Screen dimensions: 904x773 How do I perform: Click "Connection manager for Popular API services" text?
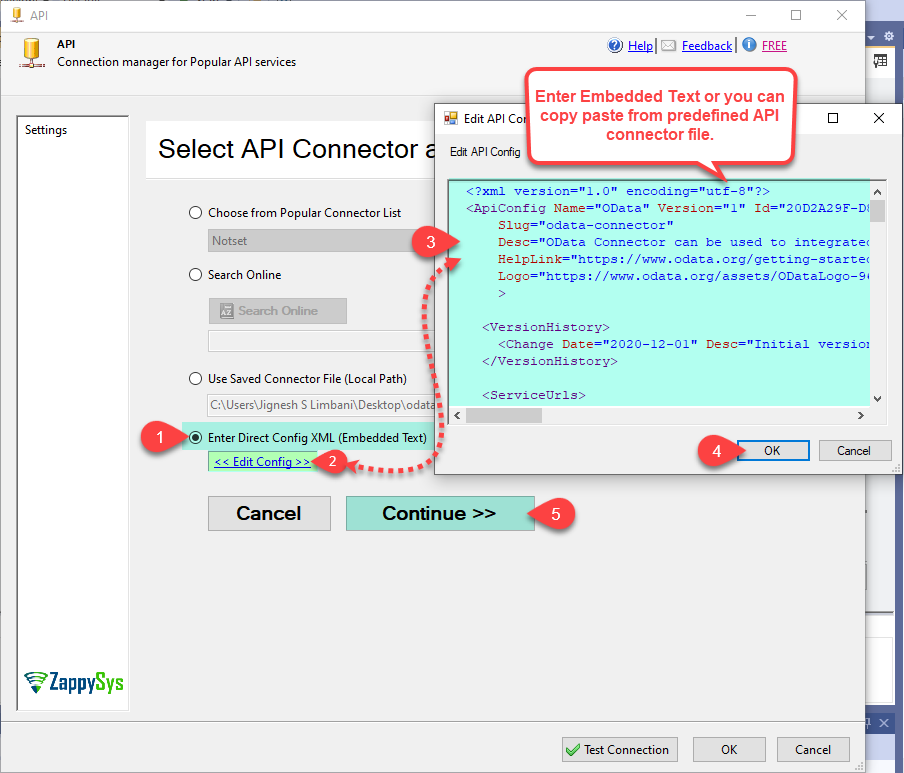click(176, 62)
